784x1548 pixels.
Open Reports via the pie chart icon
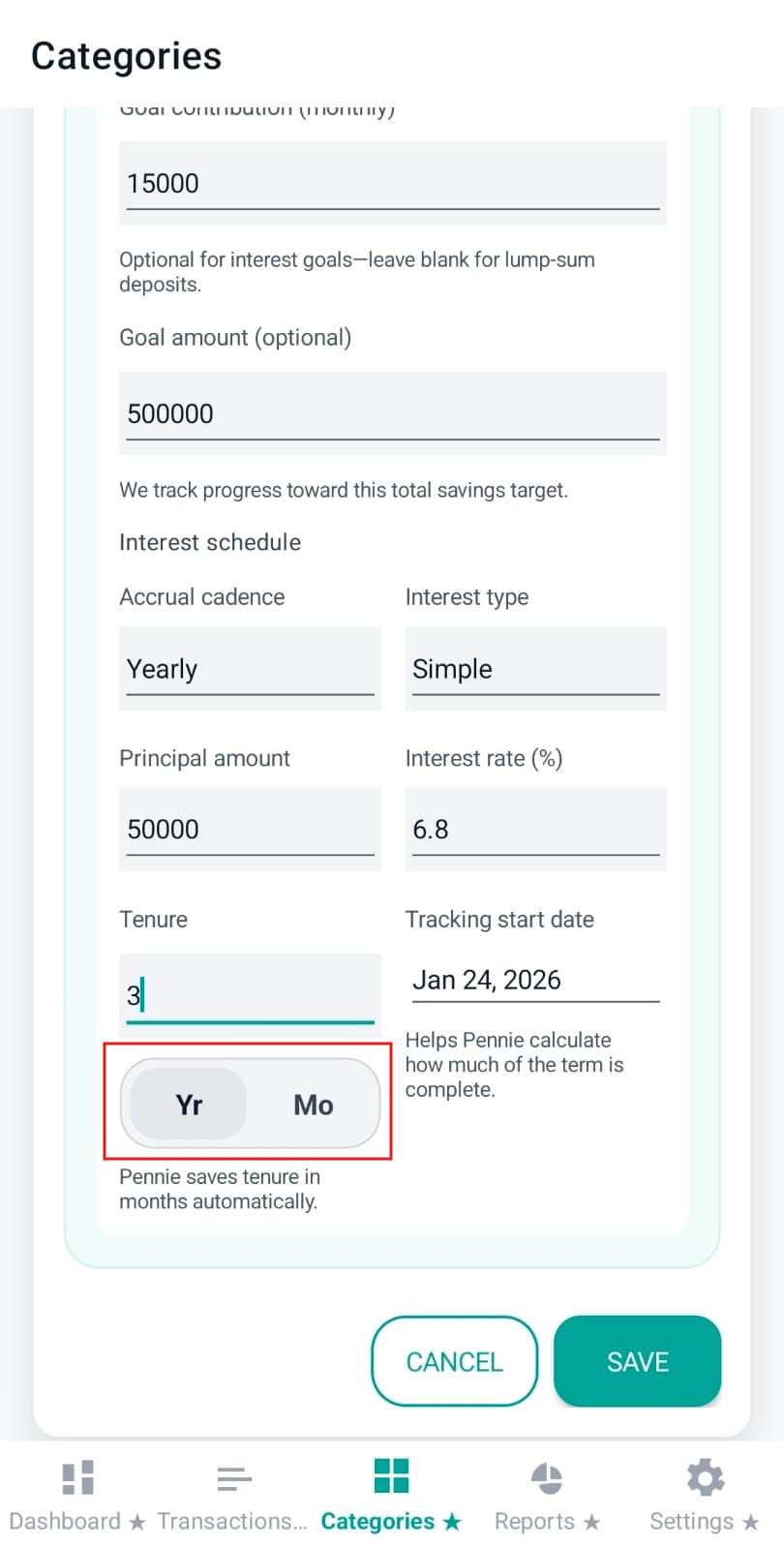547,1476
